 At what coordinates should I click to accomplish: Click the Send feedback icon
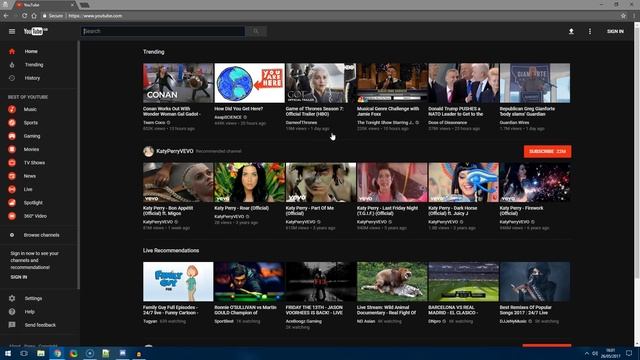tap(12, 325)
